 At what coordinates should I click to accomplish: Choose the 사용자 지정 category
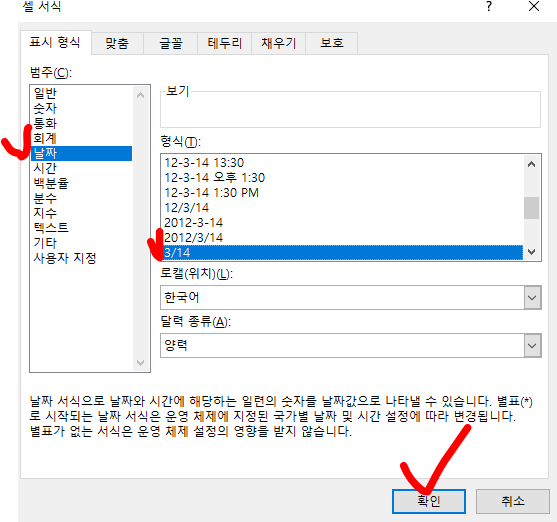[x=81, y=258]
